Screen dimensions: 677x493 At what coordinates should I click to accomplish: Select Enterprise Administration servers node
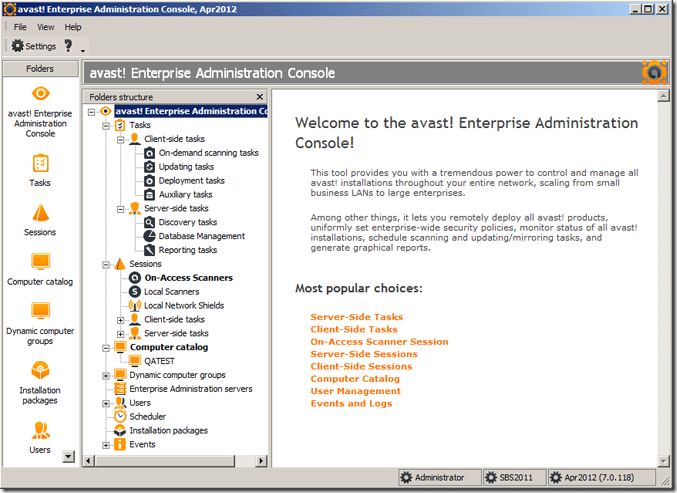pos(190,389)
